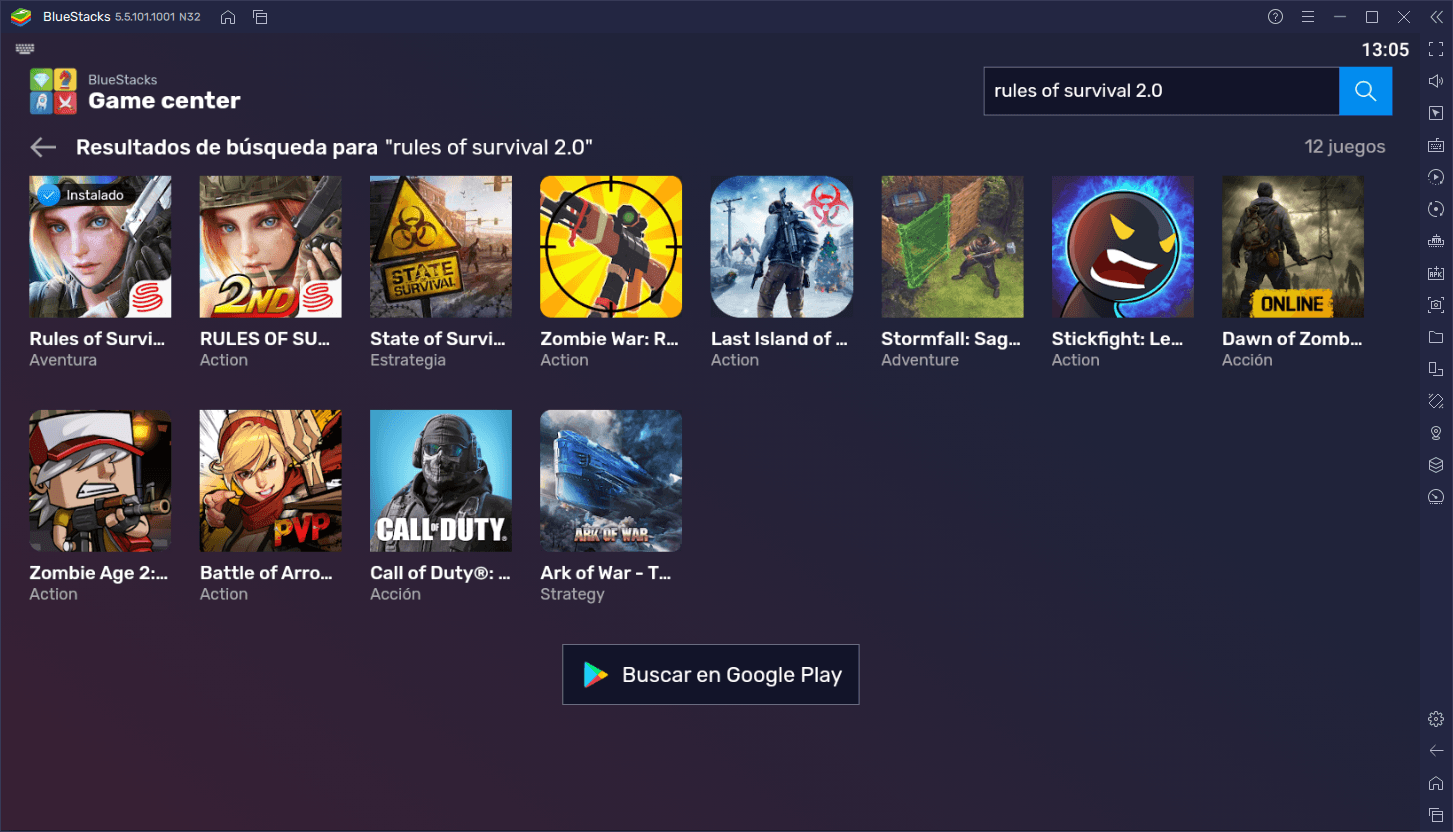The width and height of the screenshot is (1453, 832).
Task: Click the 'Strategy' label under Ark of War
Action: [x=572, y=594]
